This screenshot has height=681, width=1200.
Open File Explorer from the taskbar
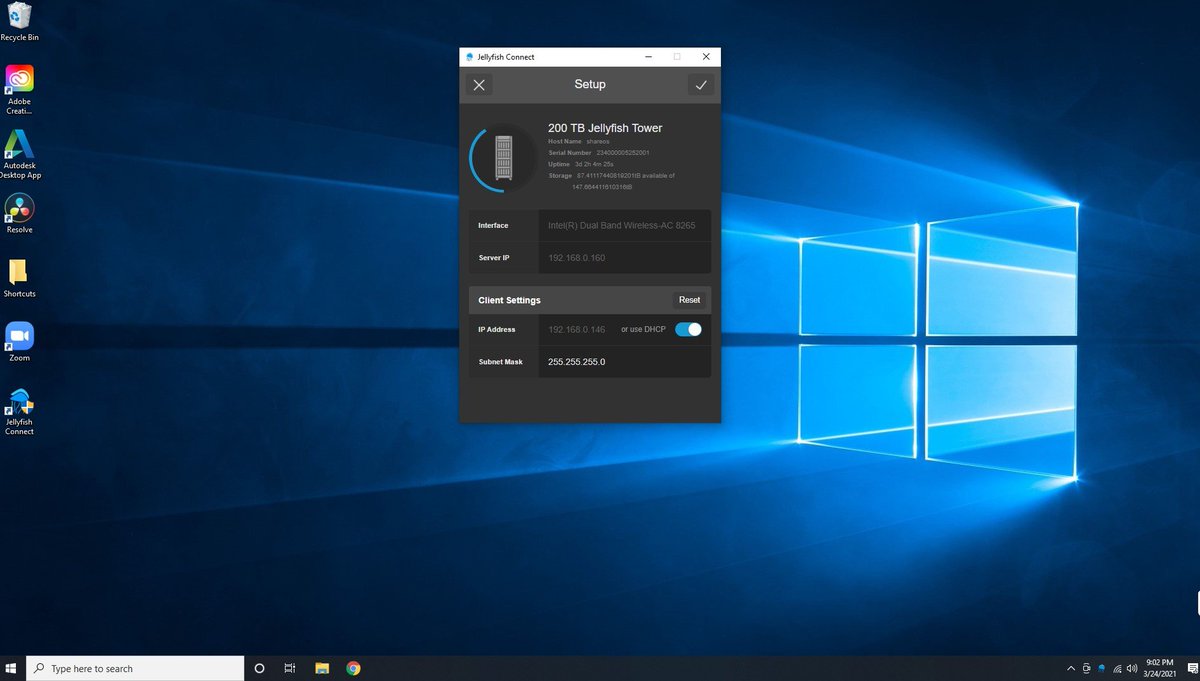pos(322,668)
